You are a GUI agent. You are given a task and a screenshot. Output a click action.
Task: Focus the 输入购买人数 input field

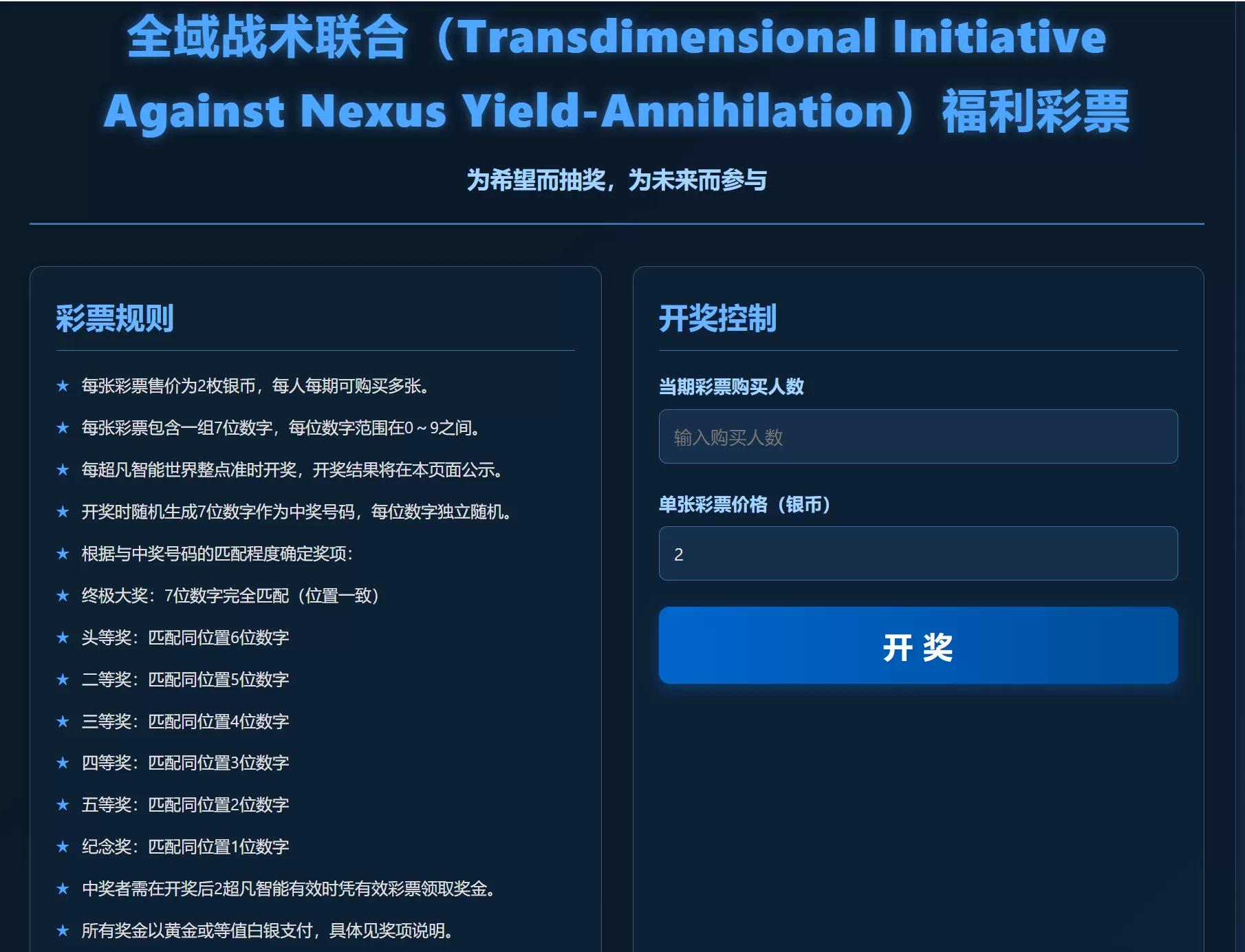tap(918, 437)
